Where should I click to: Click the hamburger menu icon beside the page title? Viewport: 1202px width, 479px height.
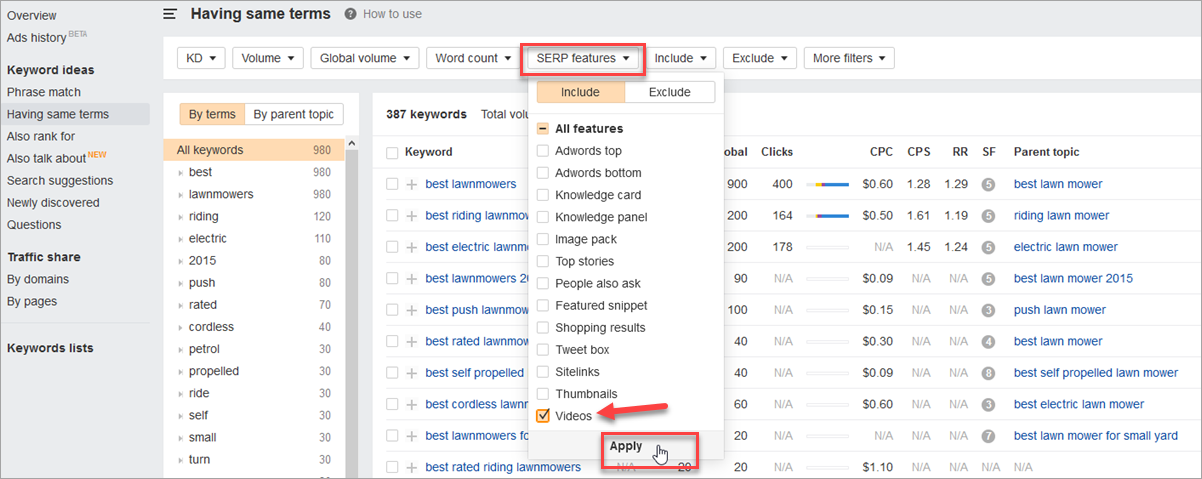(x=171, y=14)
